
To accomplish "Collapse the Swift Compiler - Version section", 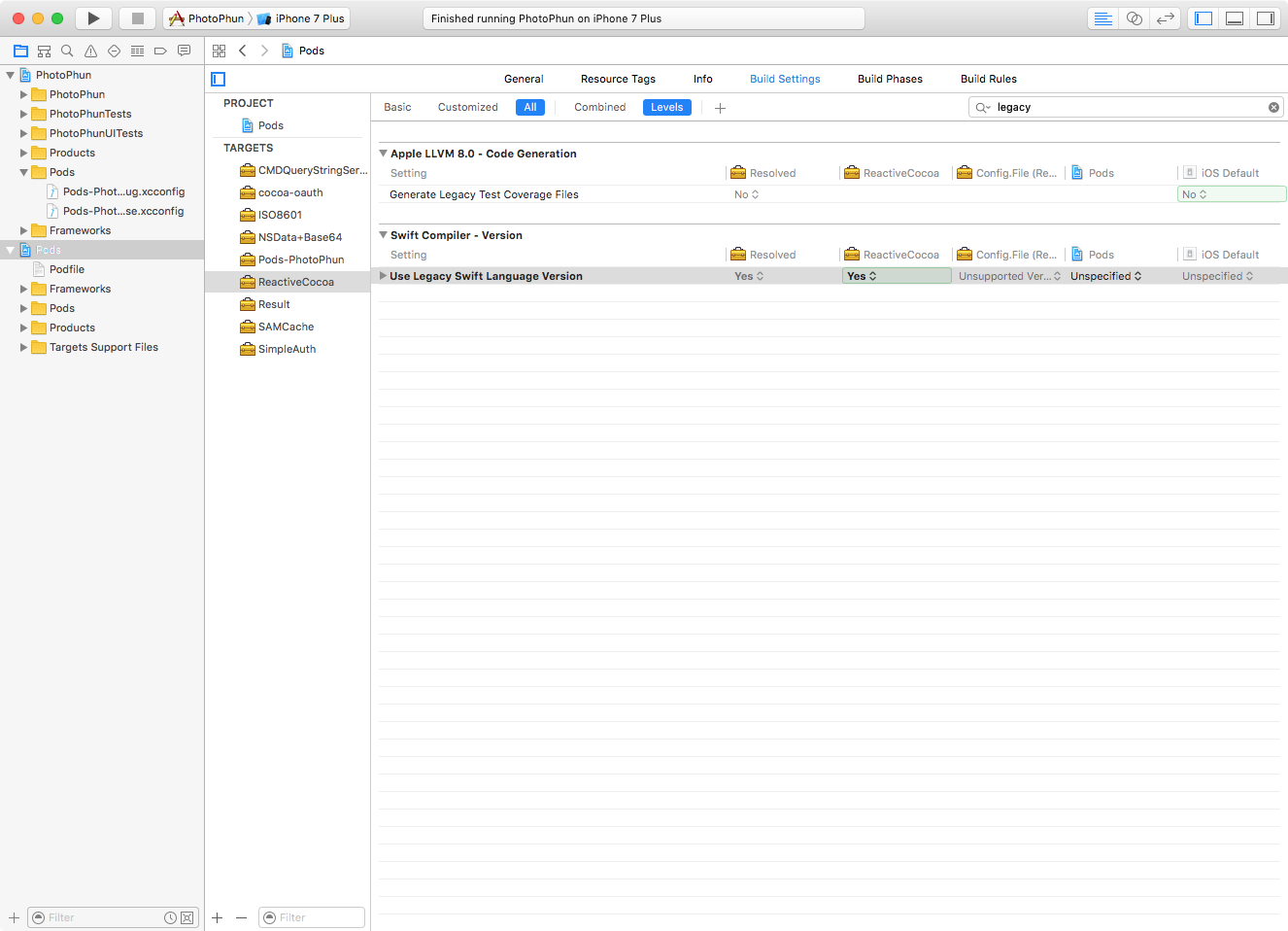I will tap(384, 235).
